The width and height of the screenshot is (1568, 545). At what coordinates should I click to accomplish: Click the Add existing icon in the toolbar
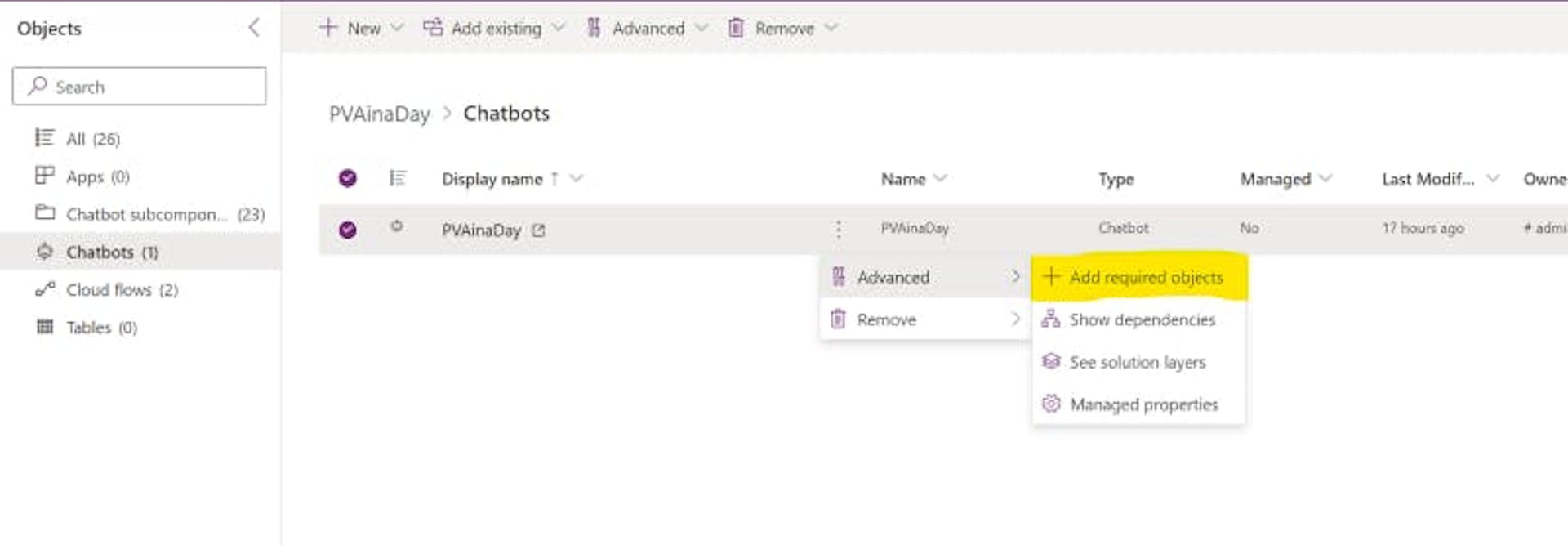tap(433, 28)
